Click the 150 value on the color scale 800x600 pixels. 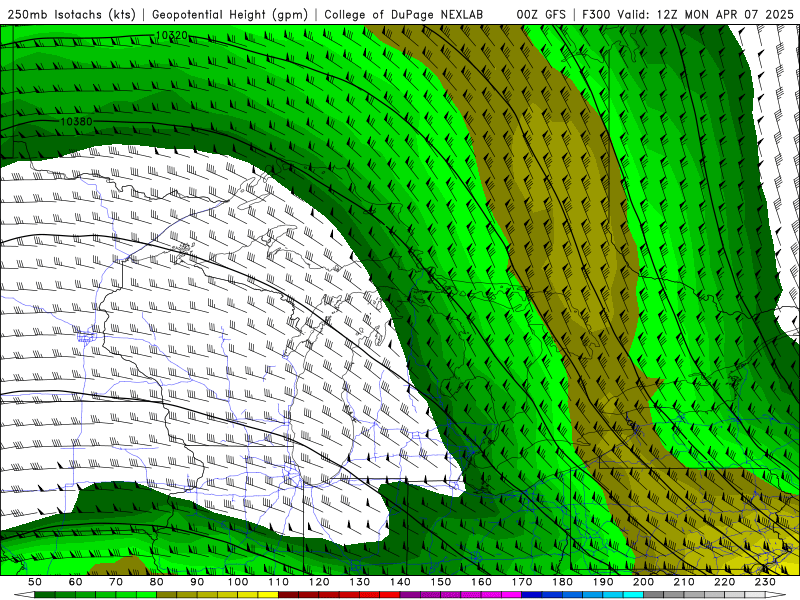coord(441,582)
